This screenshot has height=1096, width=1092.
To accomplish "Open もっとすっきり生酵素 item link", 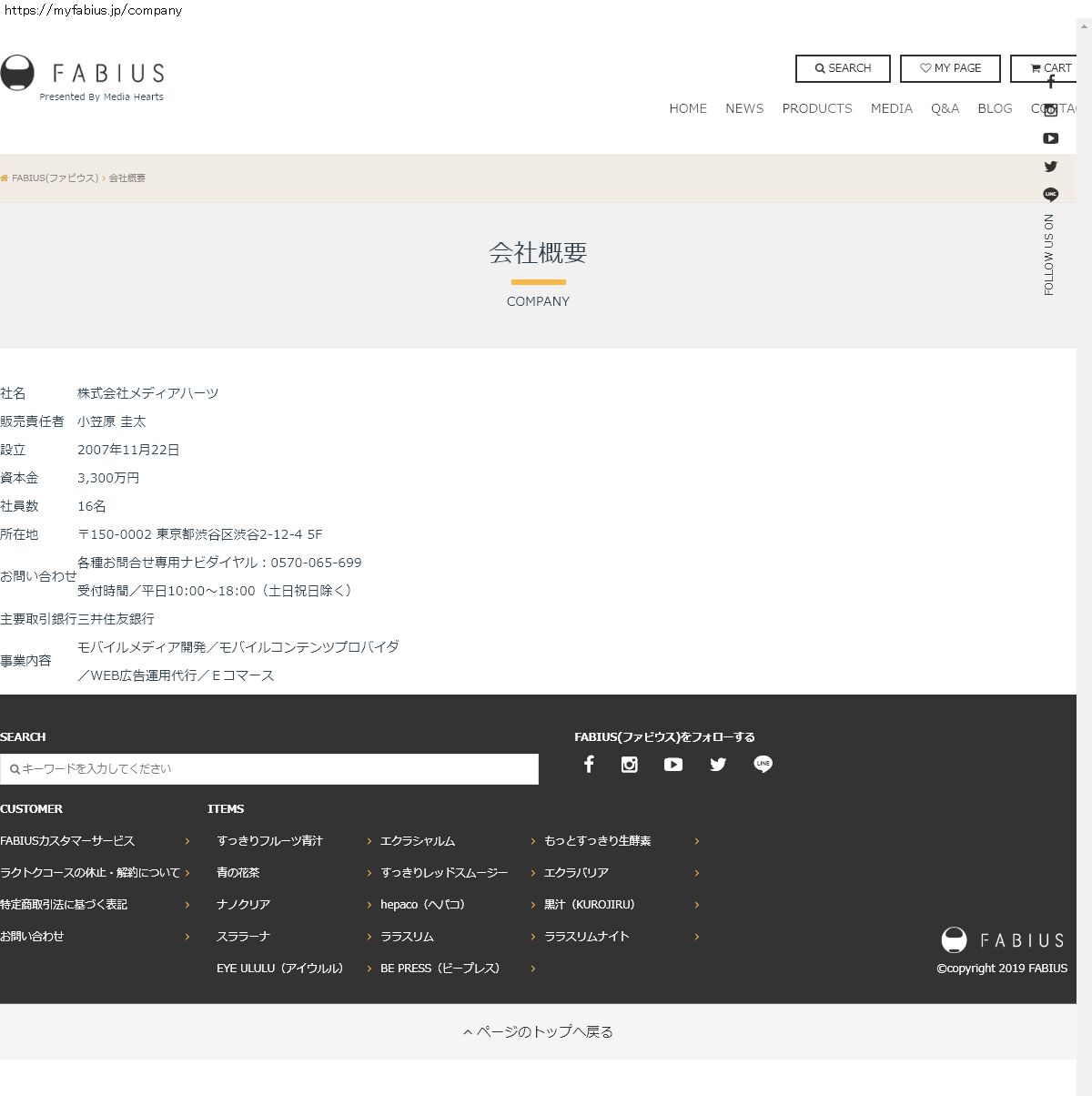I will tap(598, 841).
